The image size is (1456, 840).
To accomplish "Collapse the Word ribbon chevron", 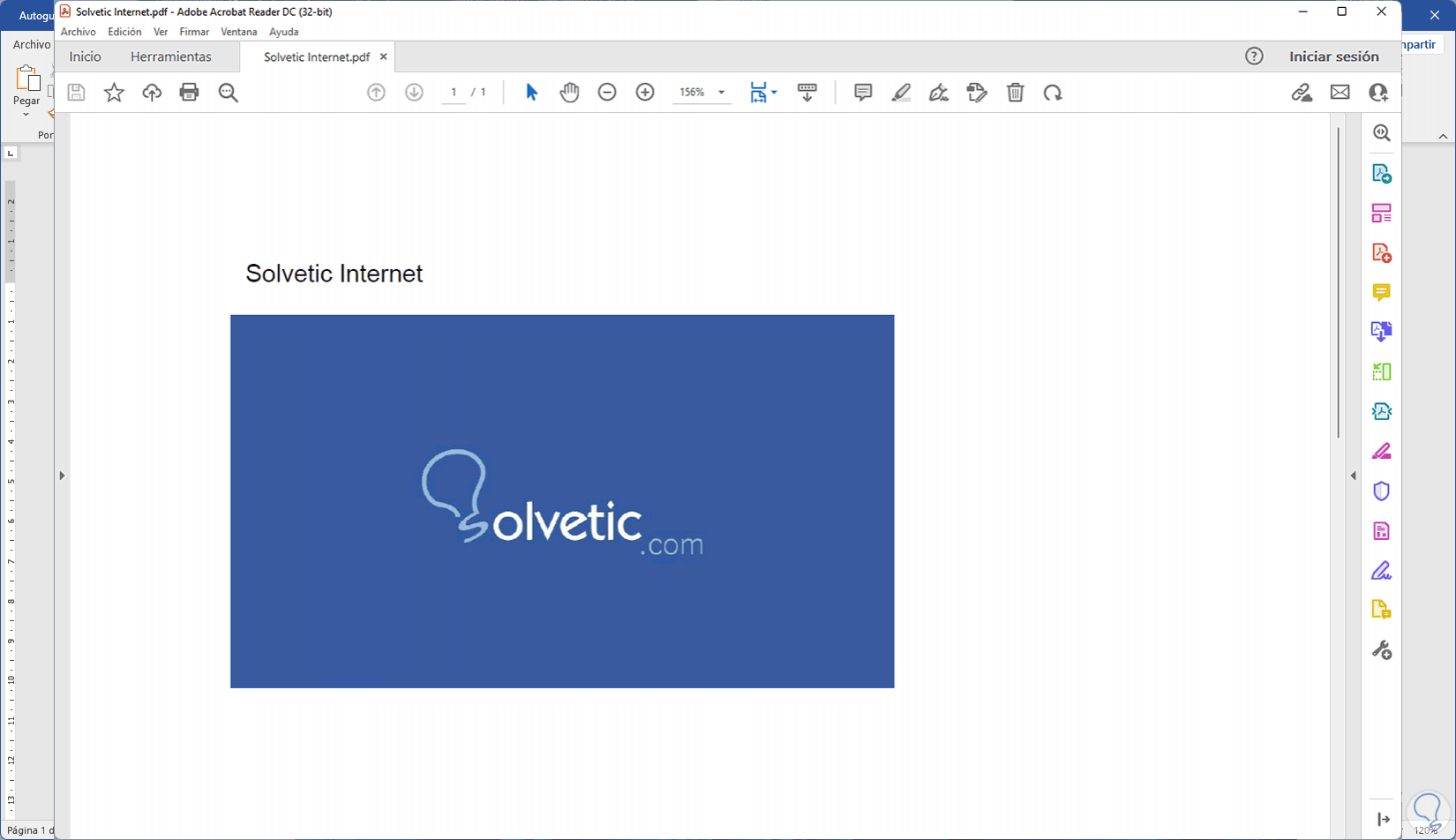I will coord(1443,137).
